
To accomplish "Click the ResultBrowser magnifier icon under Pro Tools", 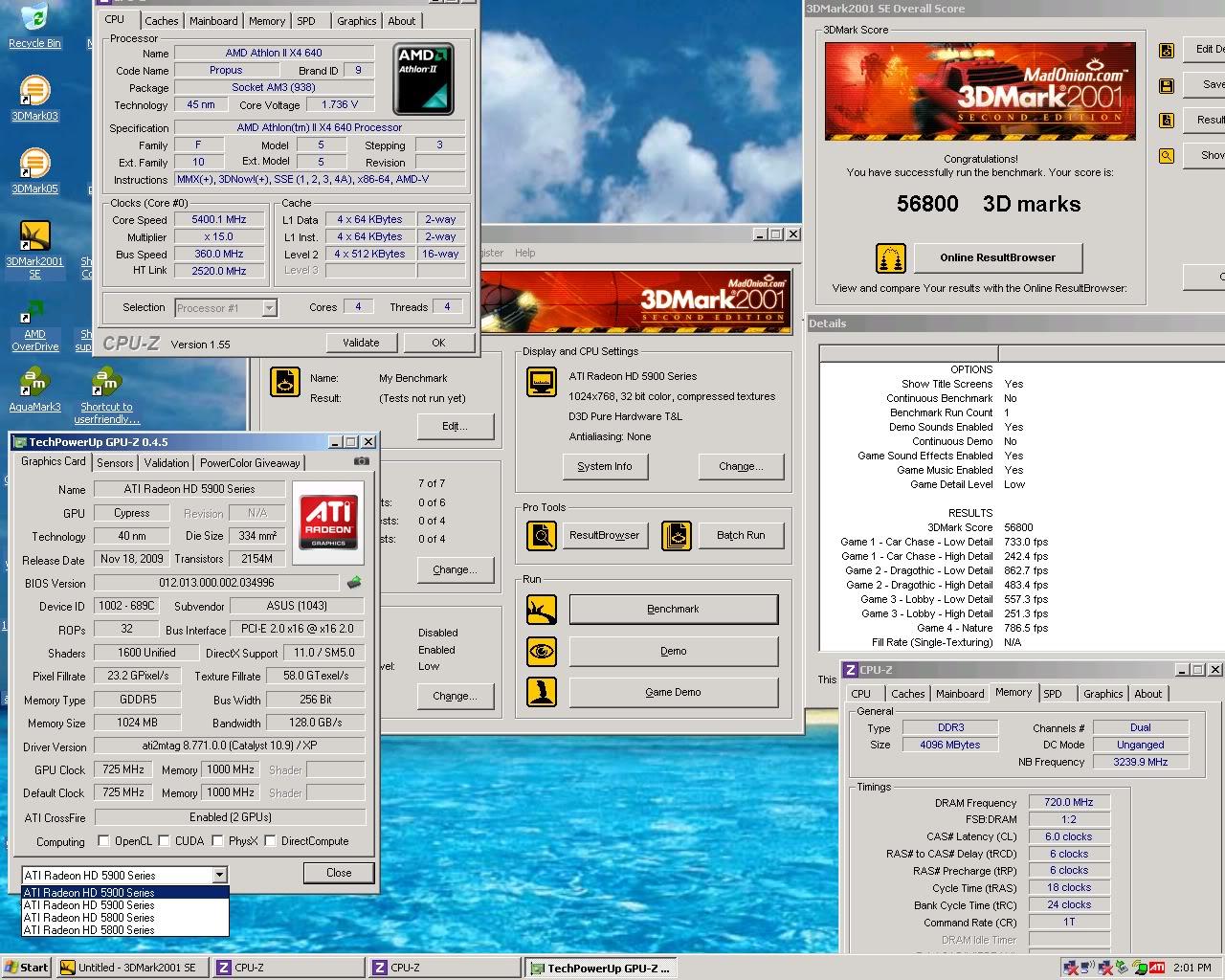I will (x=542, y=535).
